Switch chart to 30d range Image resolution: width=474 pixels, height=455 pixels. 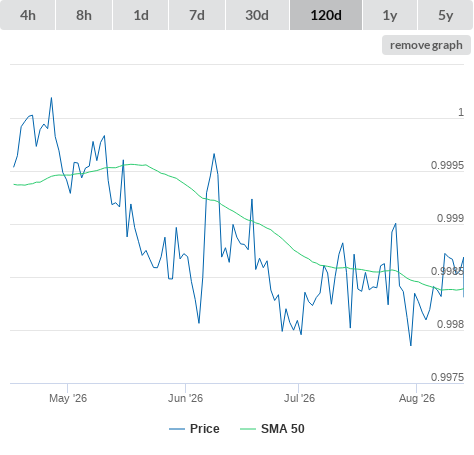(257, 15)
